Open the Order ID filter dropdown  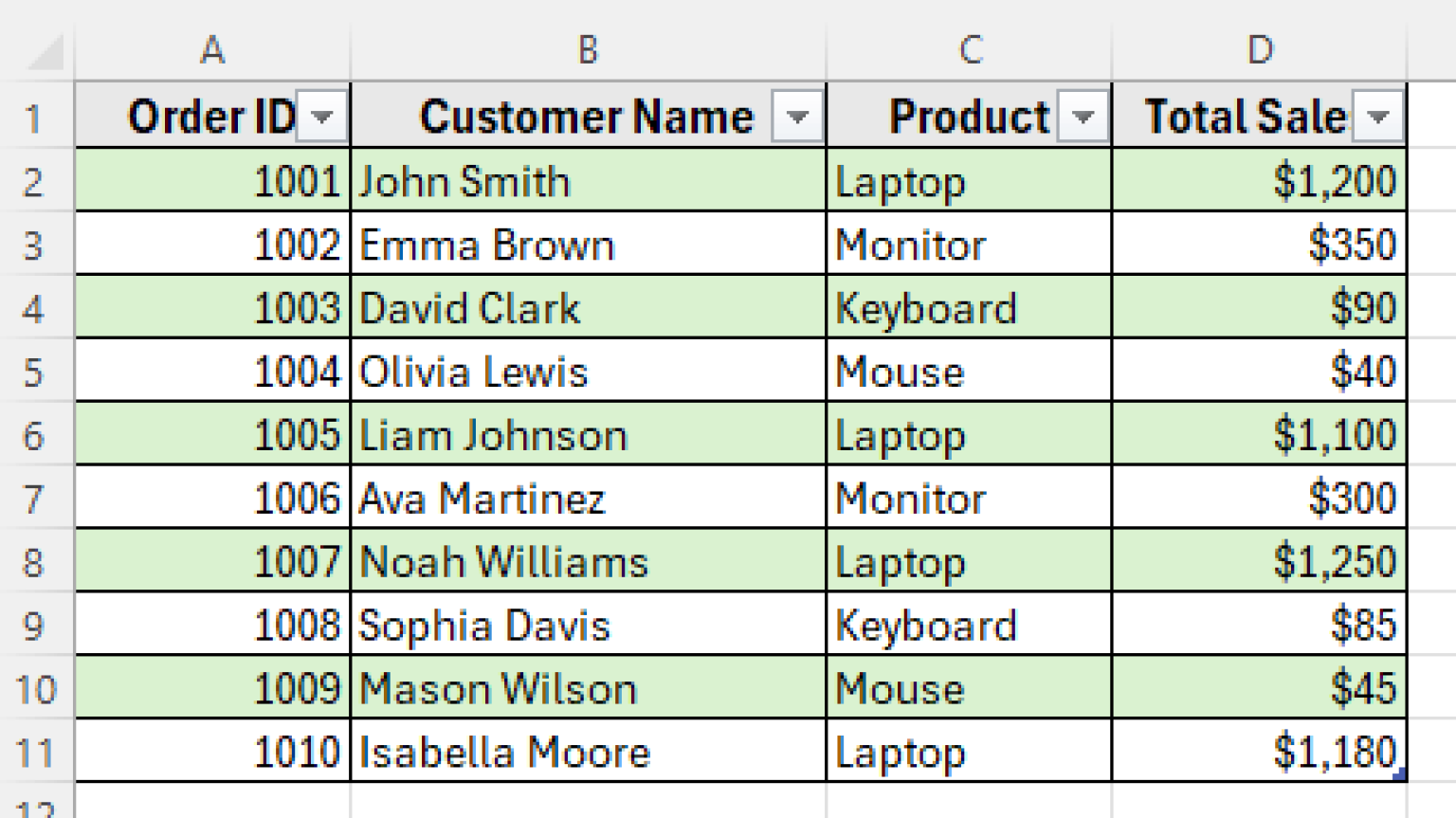click(x=322, y=116)
